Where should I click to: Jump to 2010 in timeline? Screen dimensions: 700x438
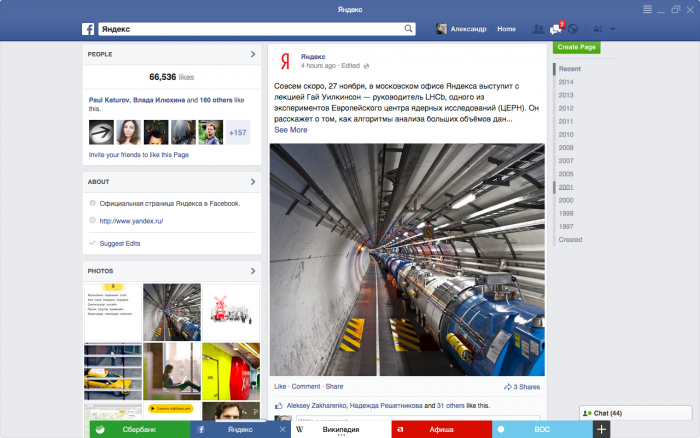coord(566,134)
